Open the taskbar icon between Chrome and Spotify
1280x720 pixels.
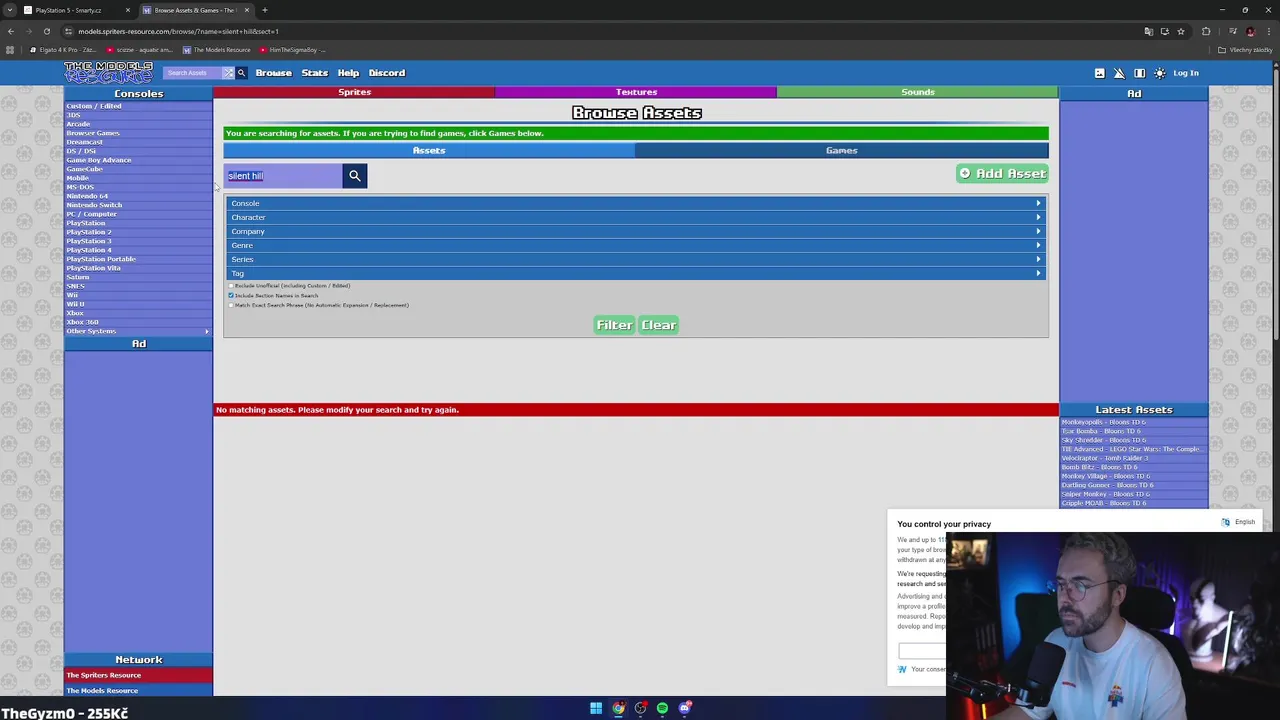pos(641,708)
